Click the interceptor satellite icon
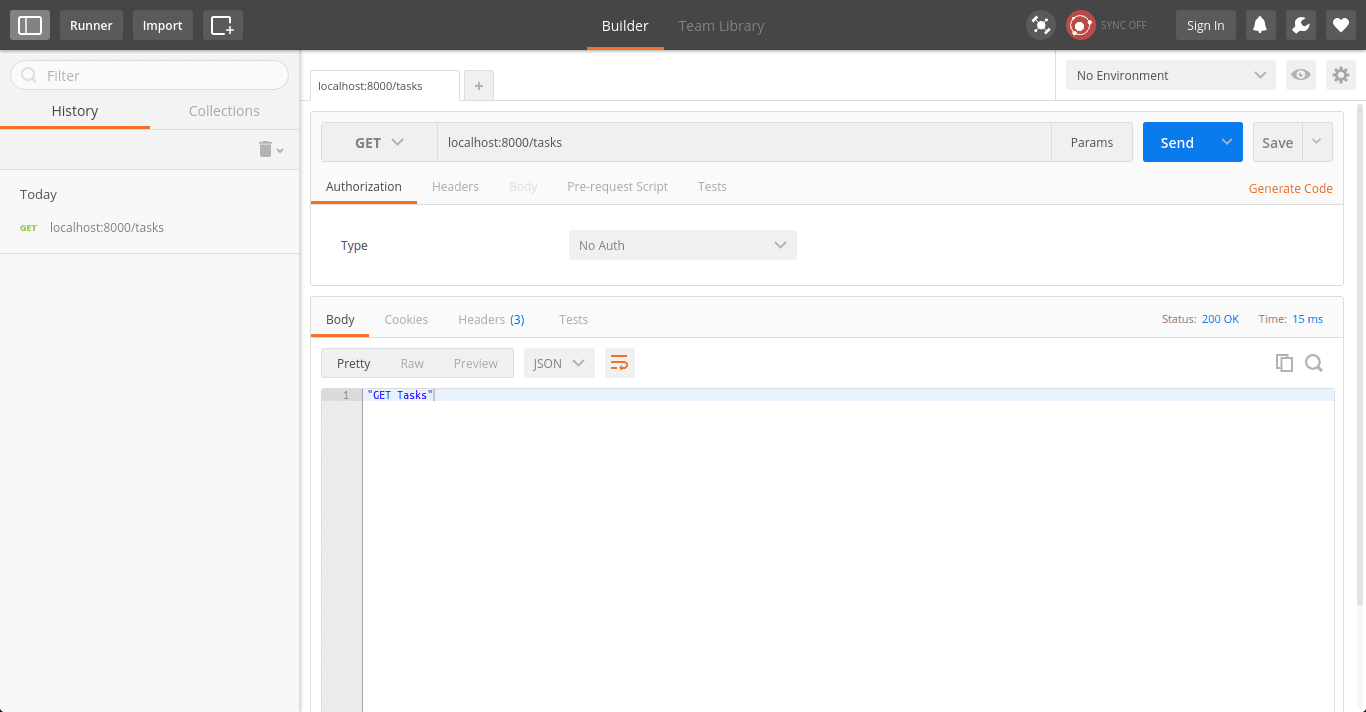Image resolution: width=1366 pixels, height=712 pixels. (x=1041, y=25)
